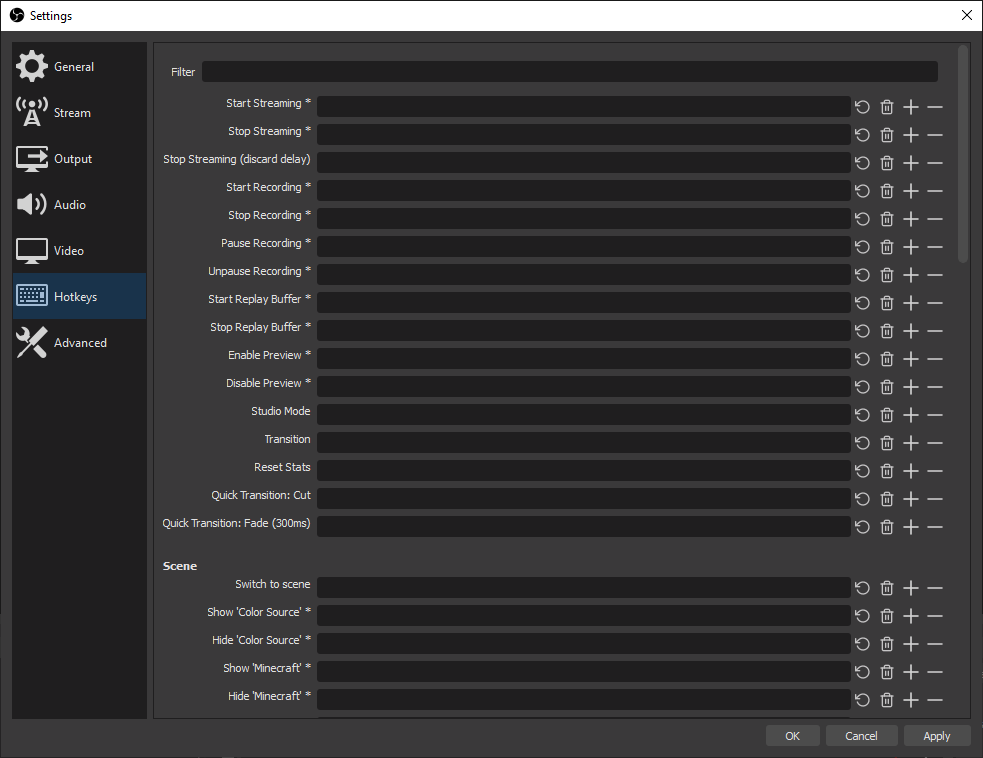This screenshot has height=758, width=983.
Task: Cancel the settings dialog
Action: coord(861,735)
